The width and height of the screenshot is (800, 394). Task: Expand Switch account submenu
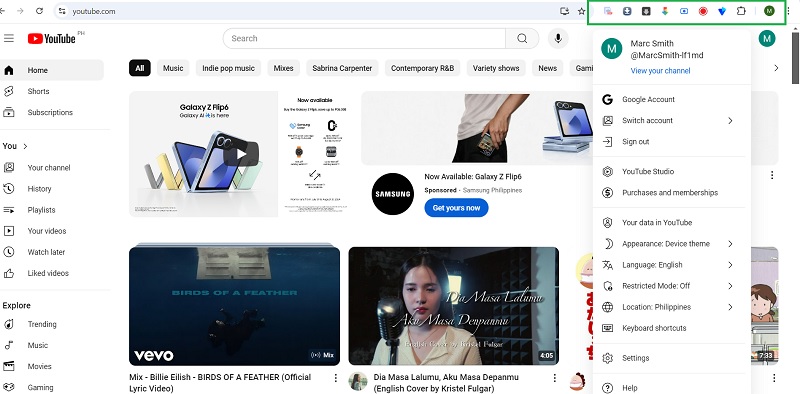[x=671, y=120]
